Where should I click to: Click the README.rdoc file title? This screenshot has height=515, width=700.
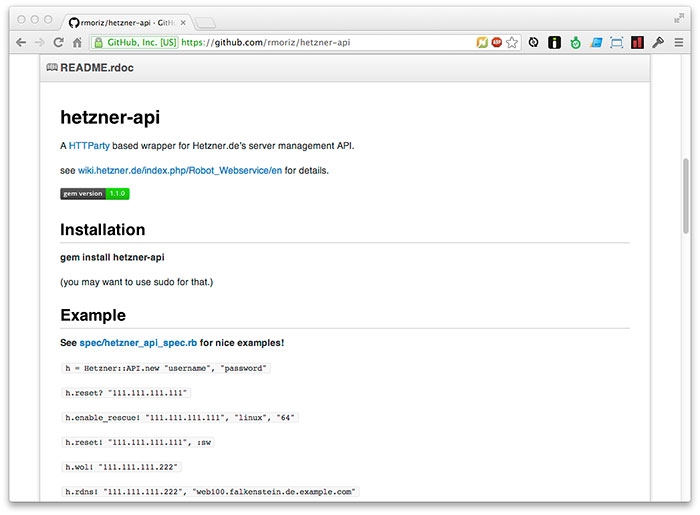pyautogui.click(x=97, y=67)
